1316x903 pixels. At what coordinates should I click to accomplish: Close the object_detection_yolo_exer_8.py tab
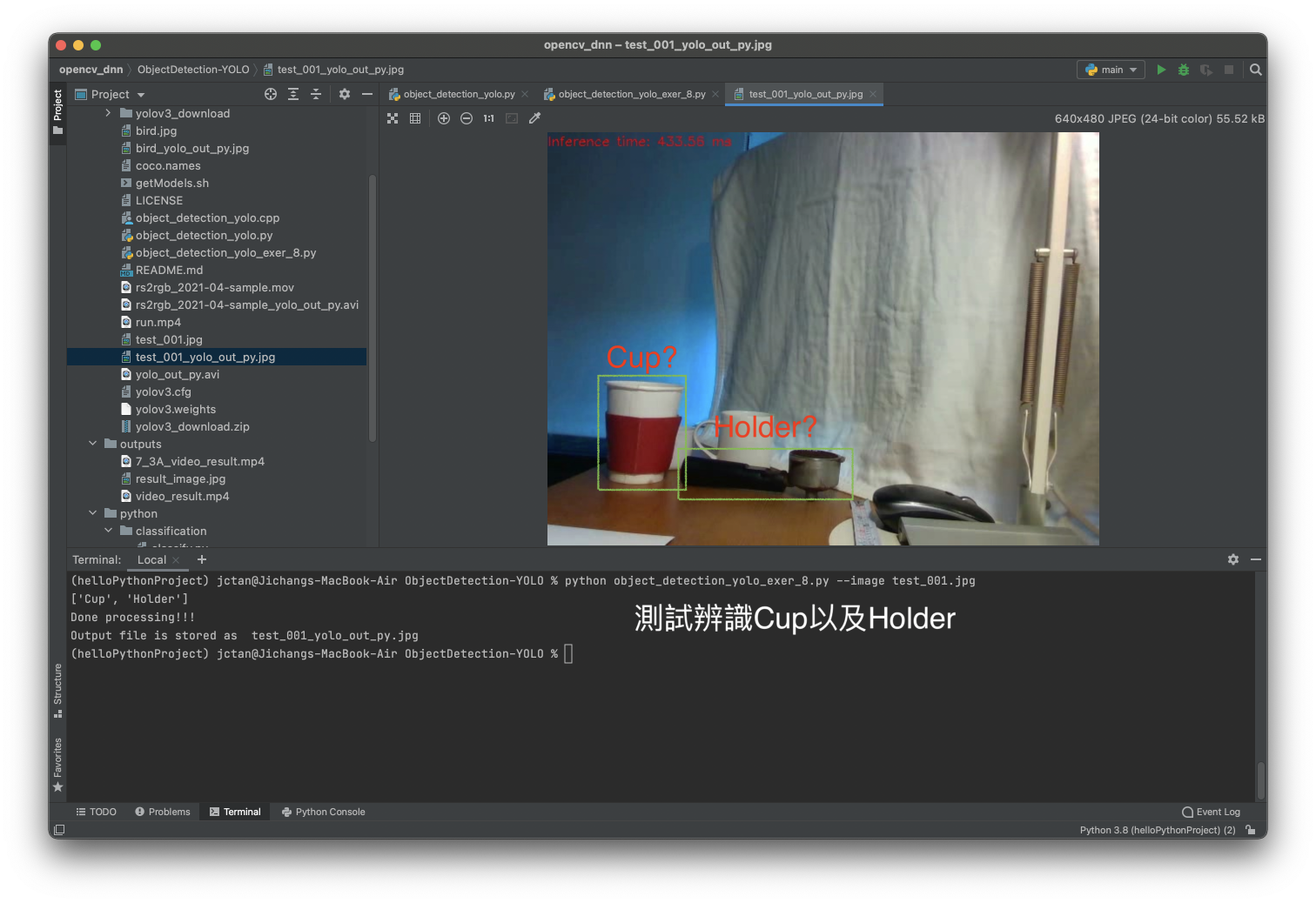pos(715,94)
